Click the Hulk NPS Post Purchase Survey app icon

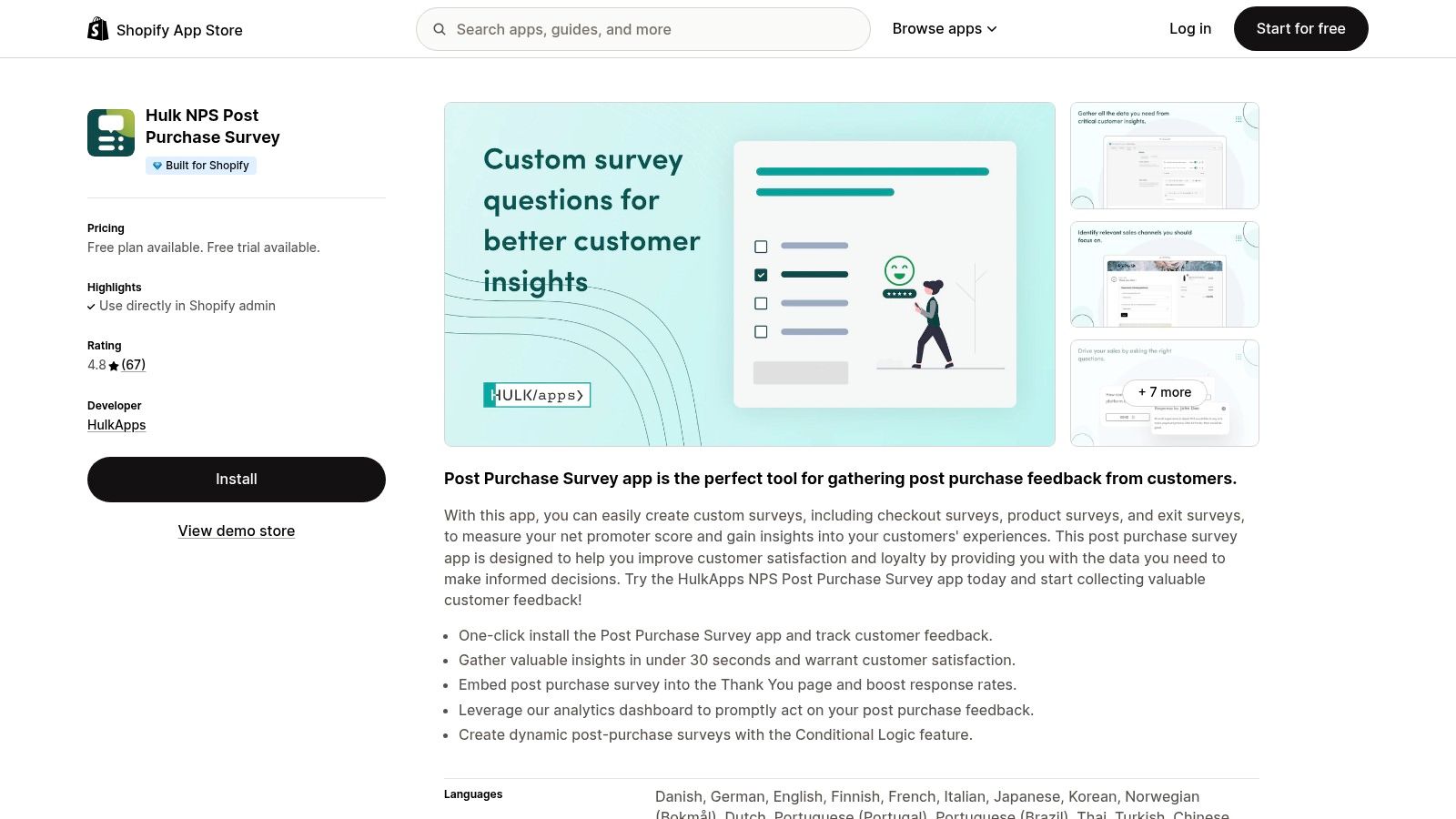pyautogui.click(x=110, y=132)
